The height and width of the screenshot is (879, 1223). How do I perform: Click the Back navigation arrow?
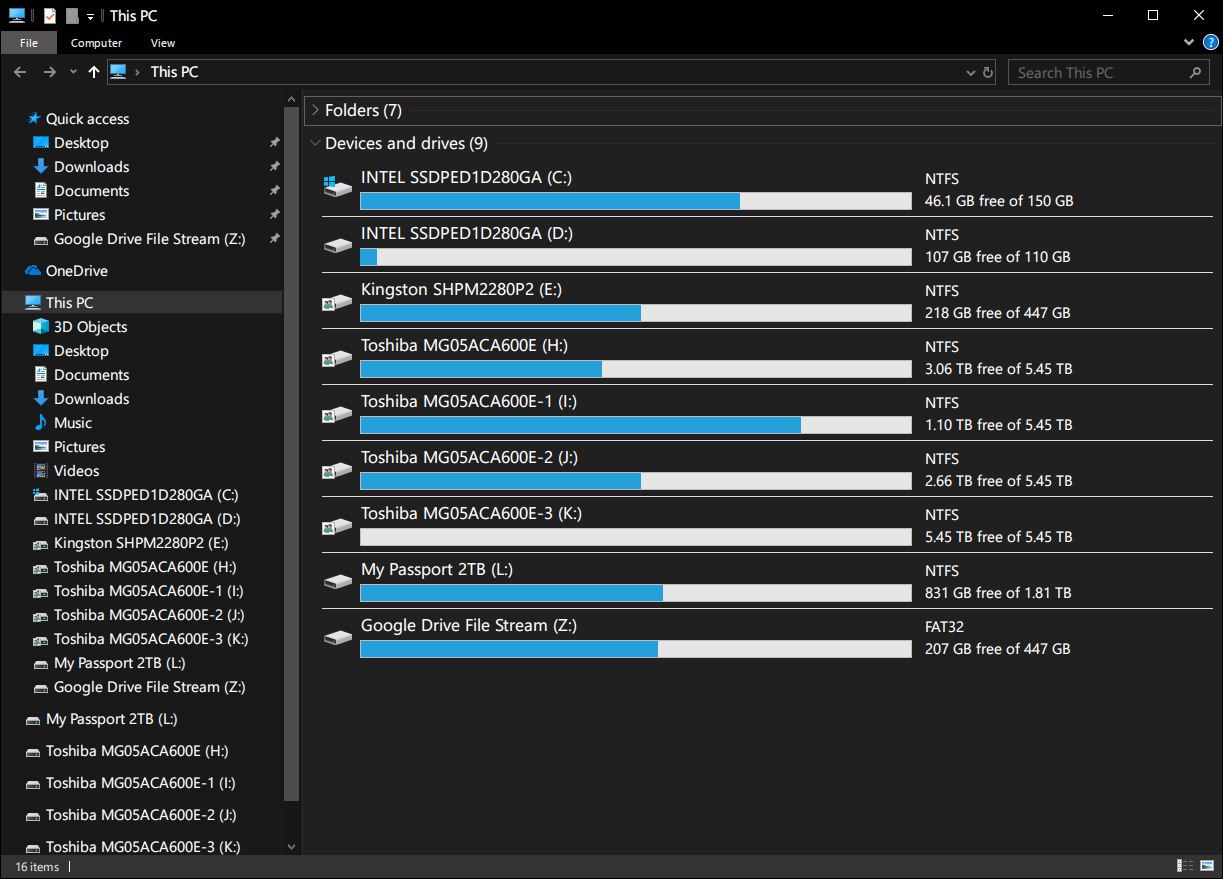[20, 72]
